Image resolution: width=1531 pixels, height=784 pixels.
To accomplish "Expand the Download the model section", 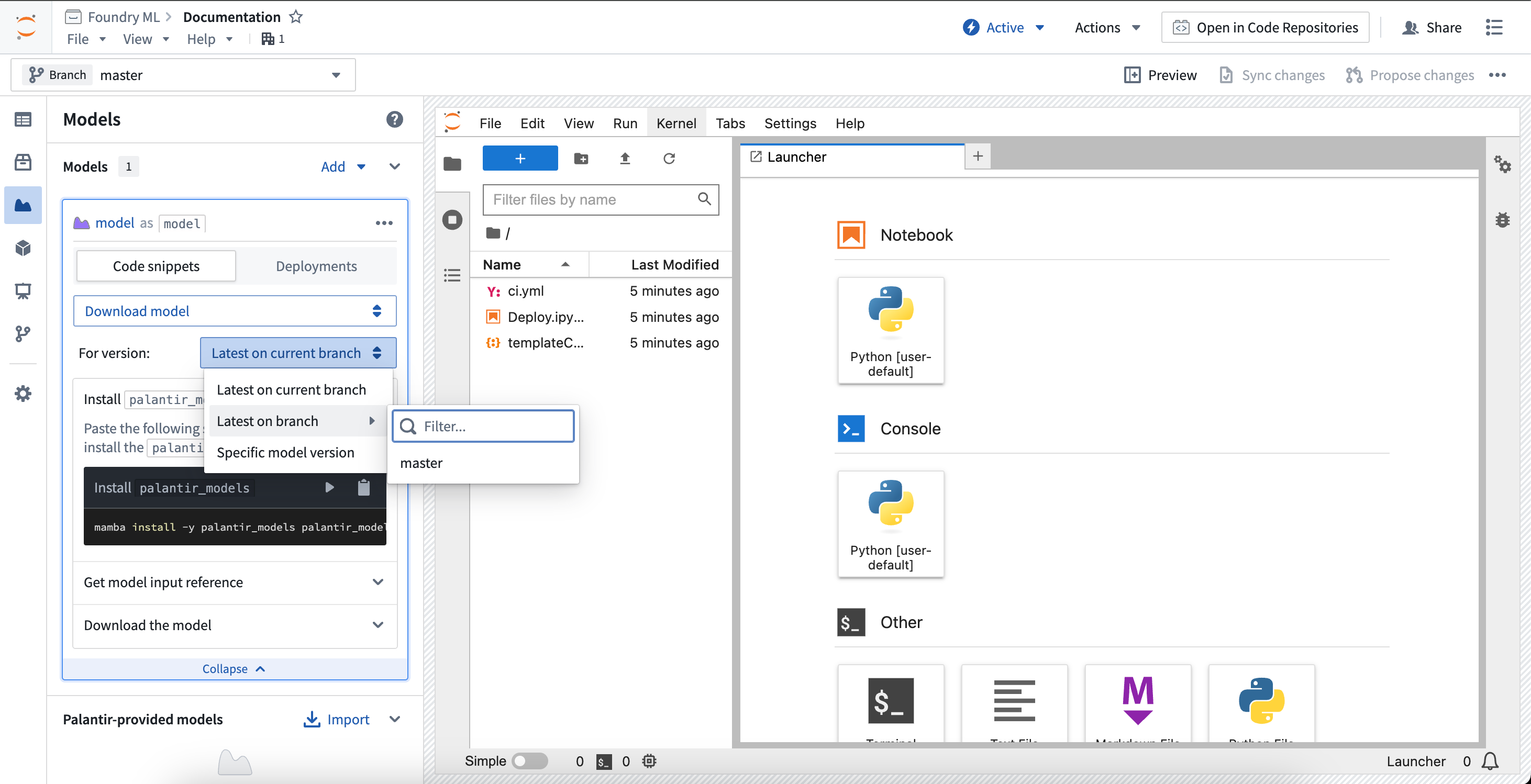I will (x=378, y=624).
